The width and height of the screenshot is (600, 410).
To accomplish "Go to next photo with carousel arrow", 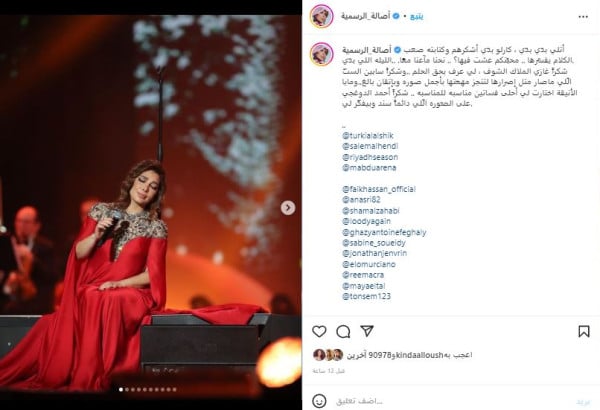I will point(288,208).
